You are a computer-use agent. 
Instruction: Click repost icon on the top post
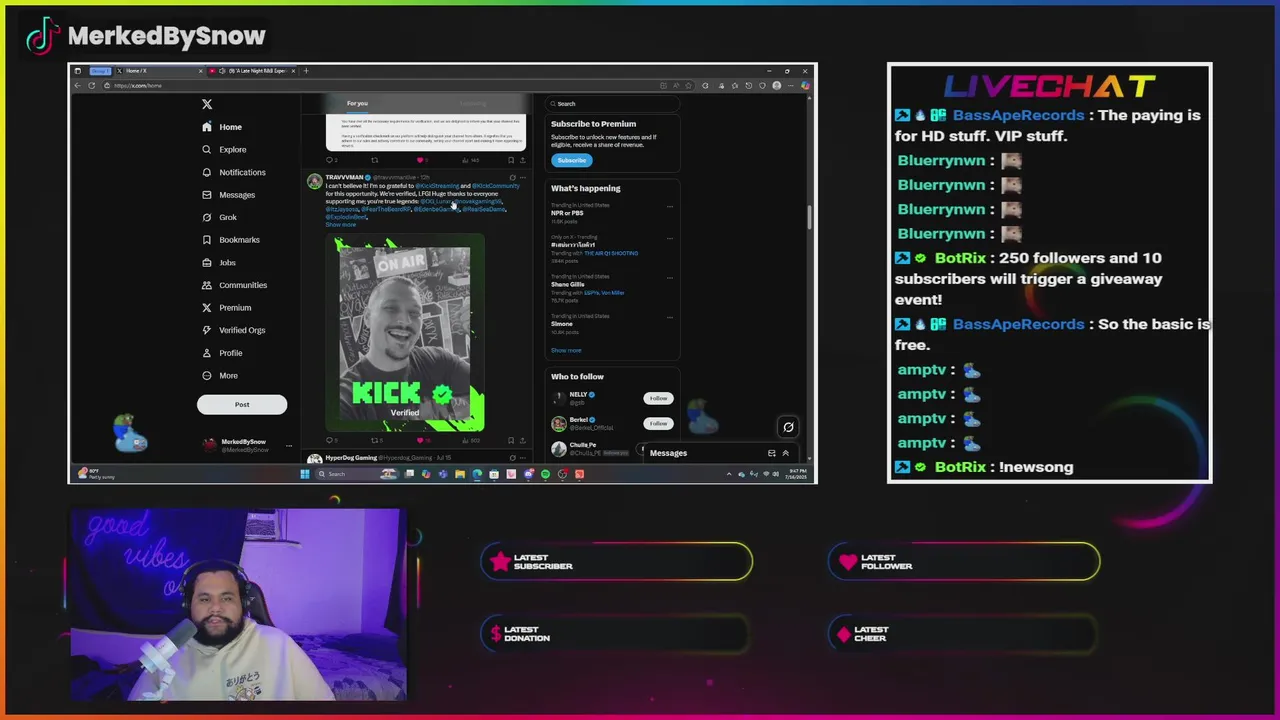(x=375, y=160)
